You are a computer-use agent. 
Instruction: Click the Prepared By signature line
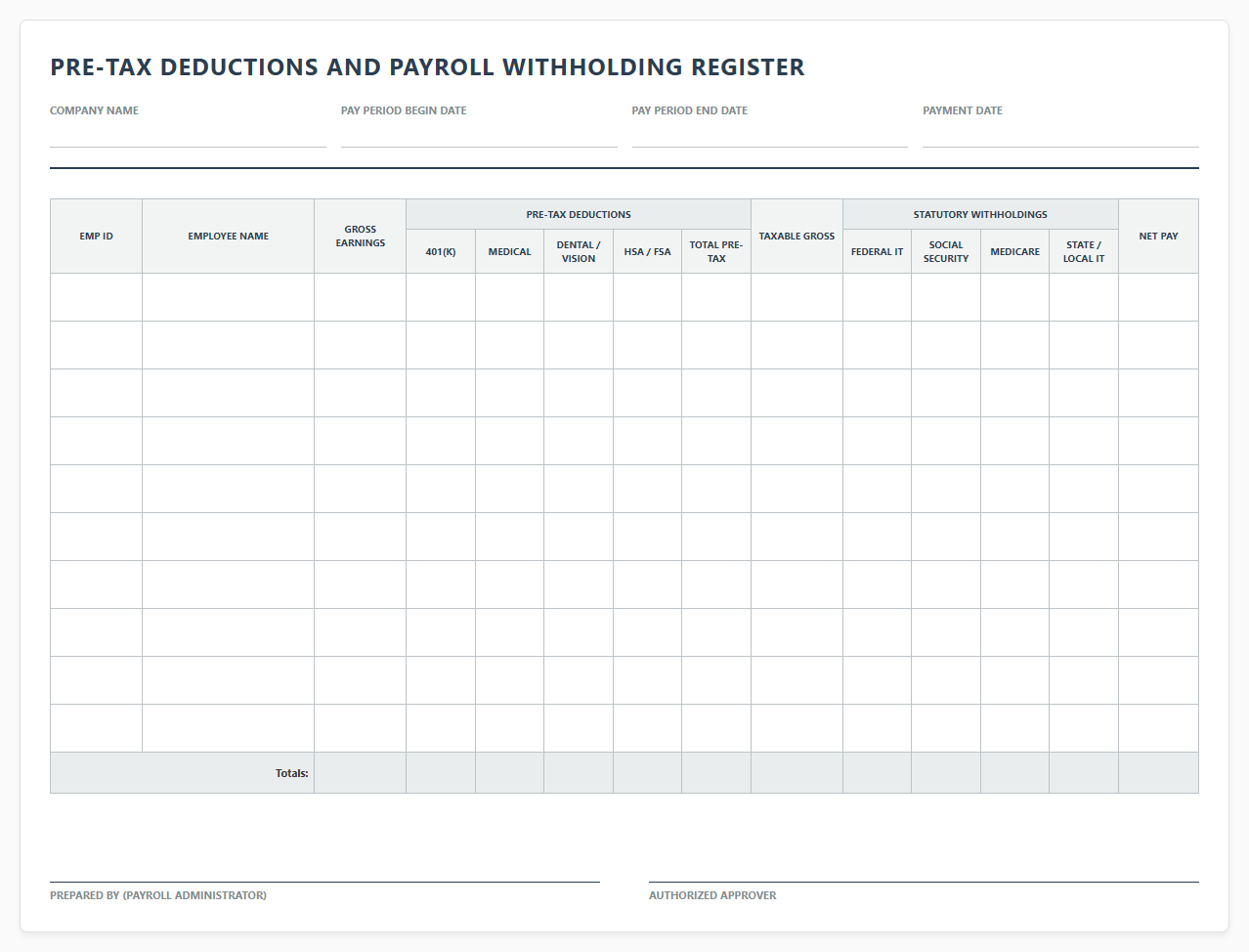point(324,882)
